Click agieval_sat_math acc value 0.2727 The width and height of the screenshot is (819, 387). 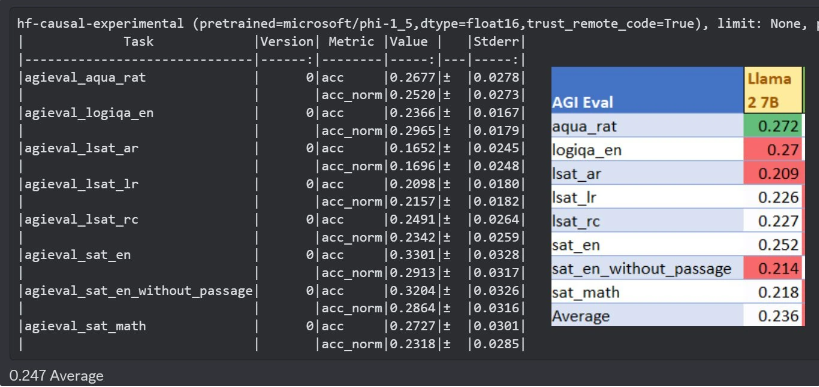click(x=413, y=326)
